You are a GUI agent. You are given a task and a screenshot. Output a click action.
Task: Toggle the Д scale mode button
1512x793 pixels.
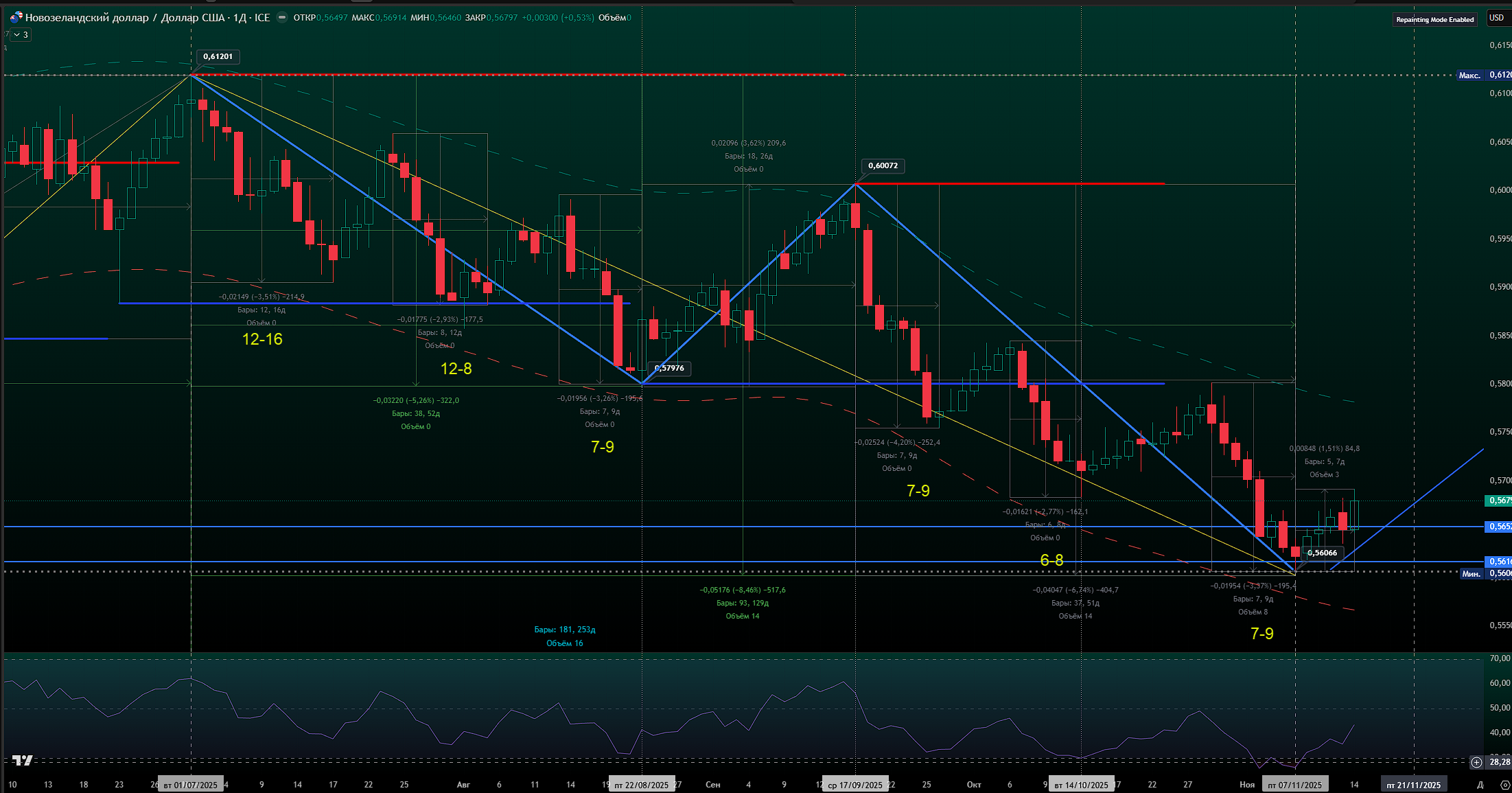coord(1480,784)
